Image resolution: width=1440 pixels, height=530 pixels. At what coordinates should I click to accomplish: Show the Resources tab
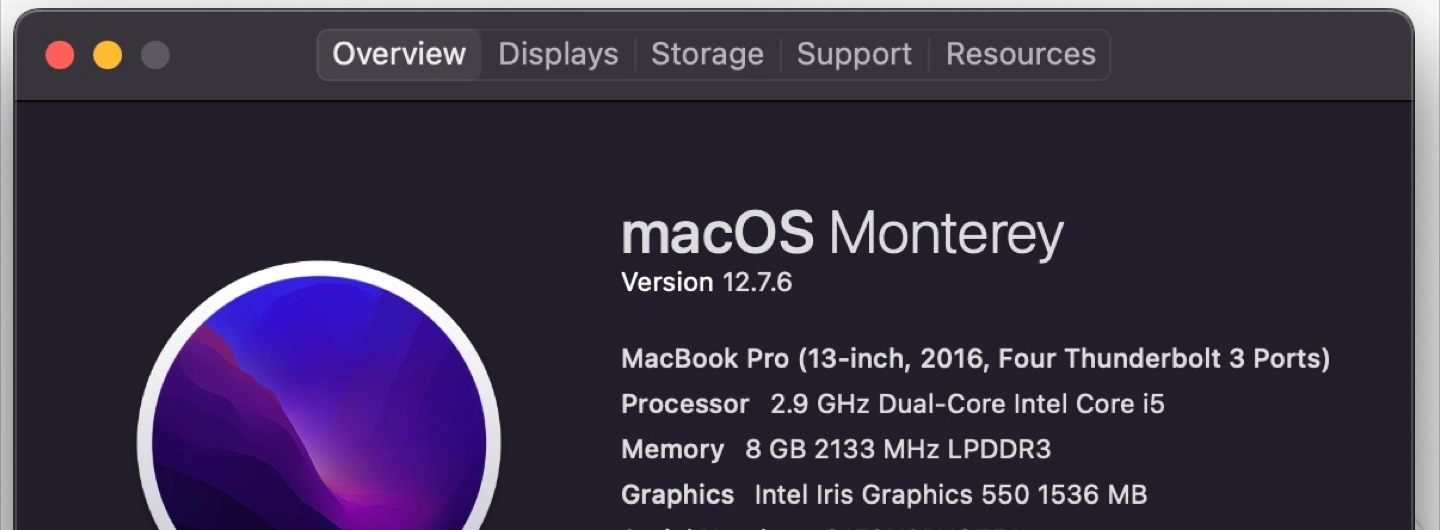pos(1020,54)
